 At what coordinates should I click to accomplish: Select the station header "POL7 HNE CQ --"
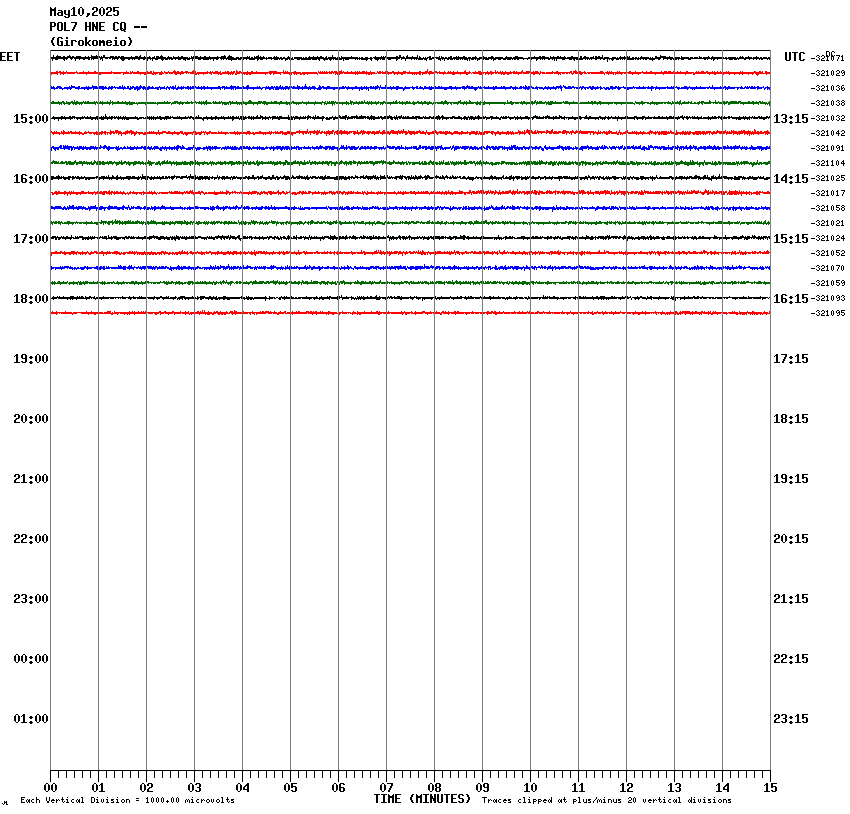(98, 27)
